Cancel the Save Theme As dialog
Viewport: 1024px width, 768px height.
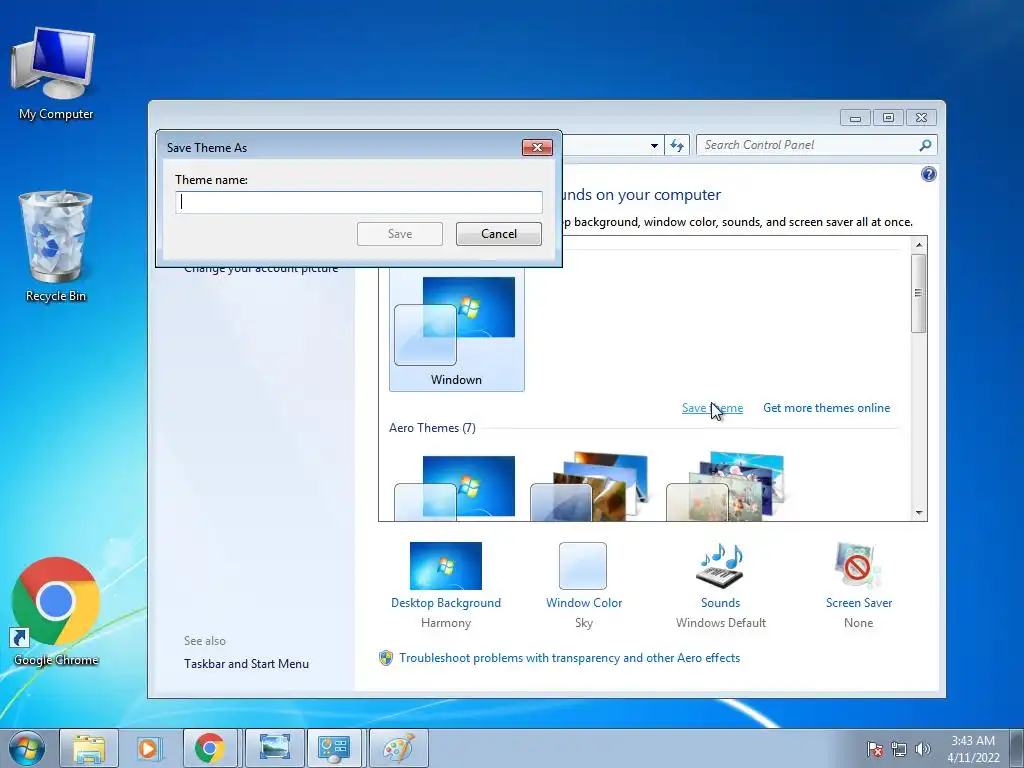click(x=499, y=234)
